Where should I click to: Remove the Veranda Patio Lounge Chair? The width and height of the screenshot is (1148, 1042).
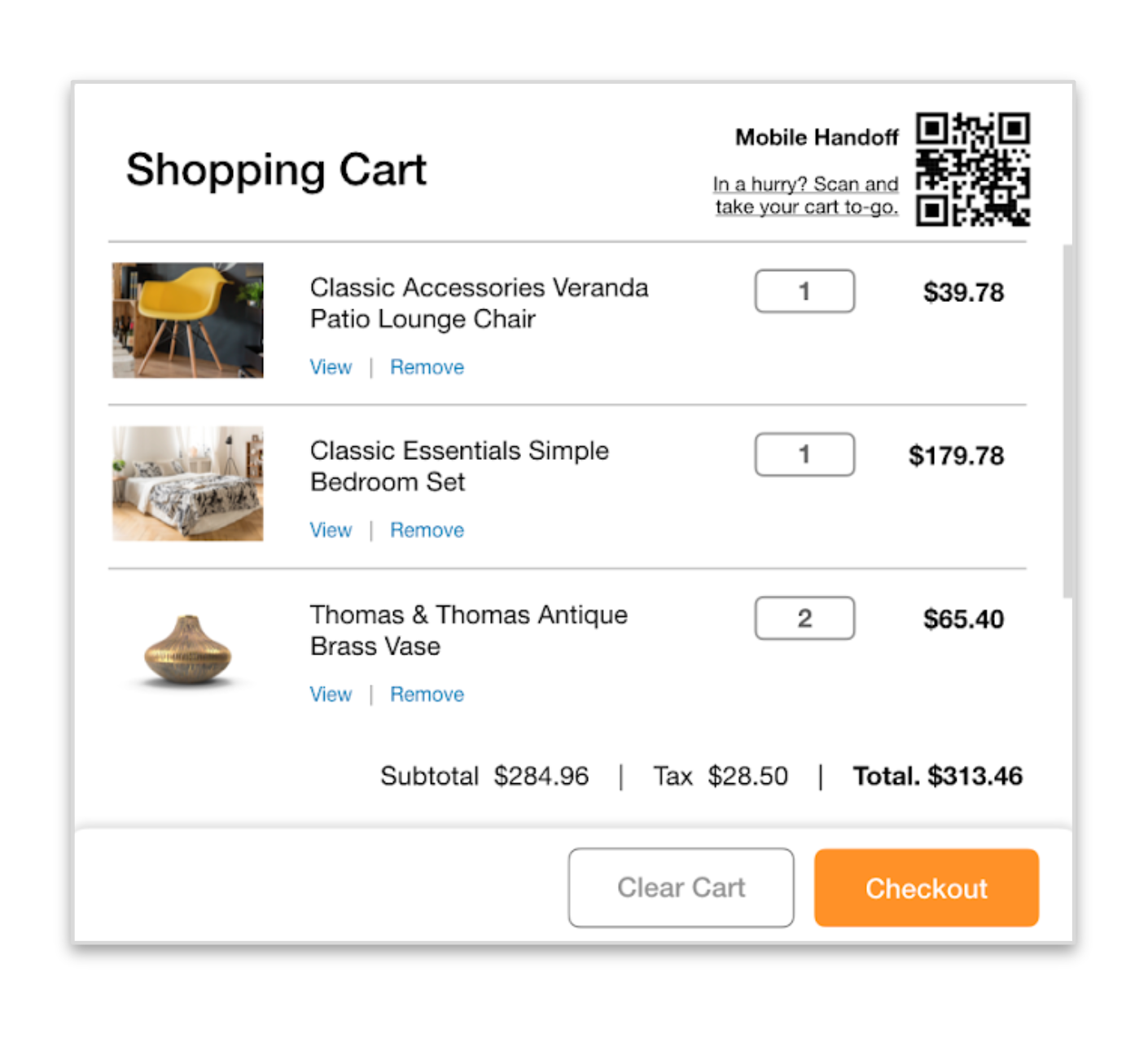pos(427,367)
